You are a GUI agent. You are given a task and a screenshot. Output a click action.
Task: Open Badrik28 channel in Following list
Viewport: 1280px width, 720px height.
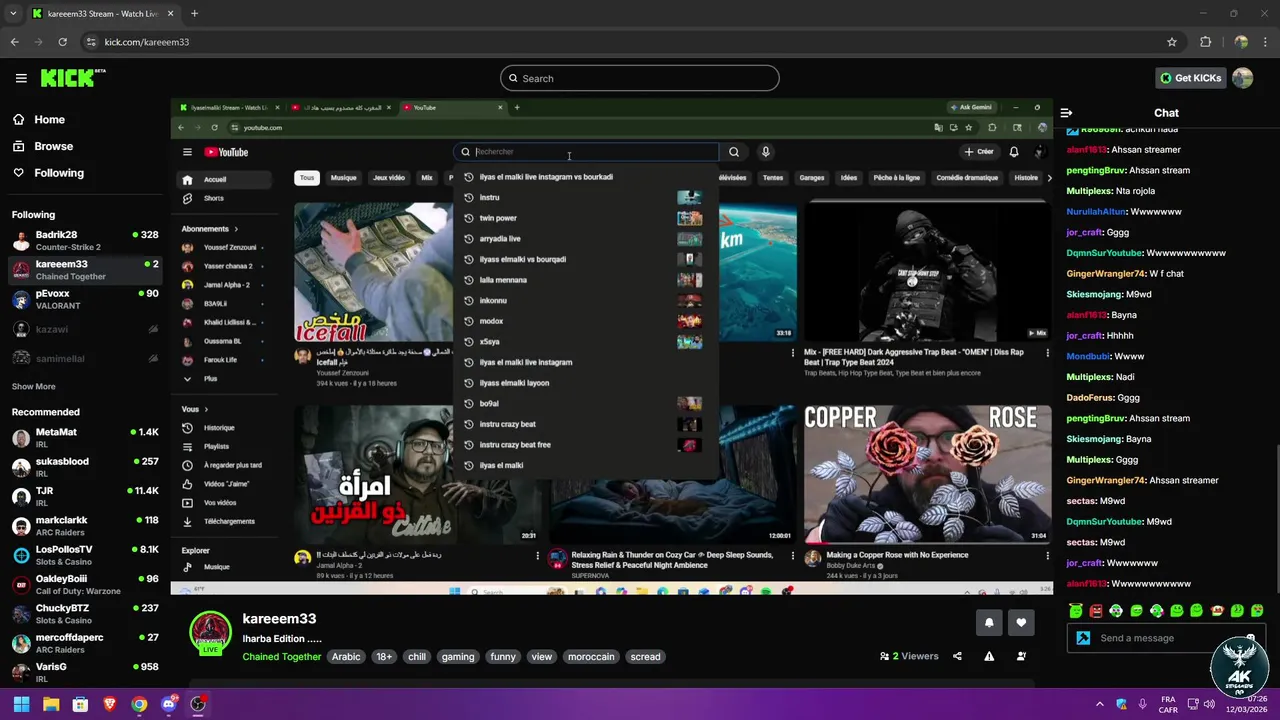(85, 241)
